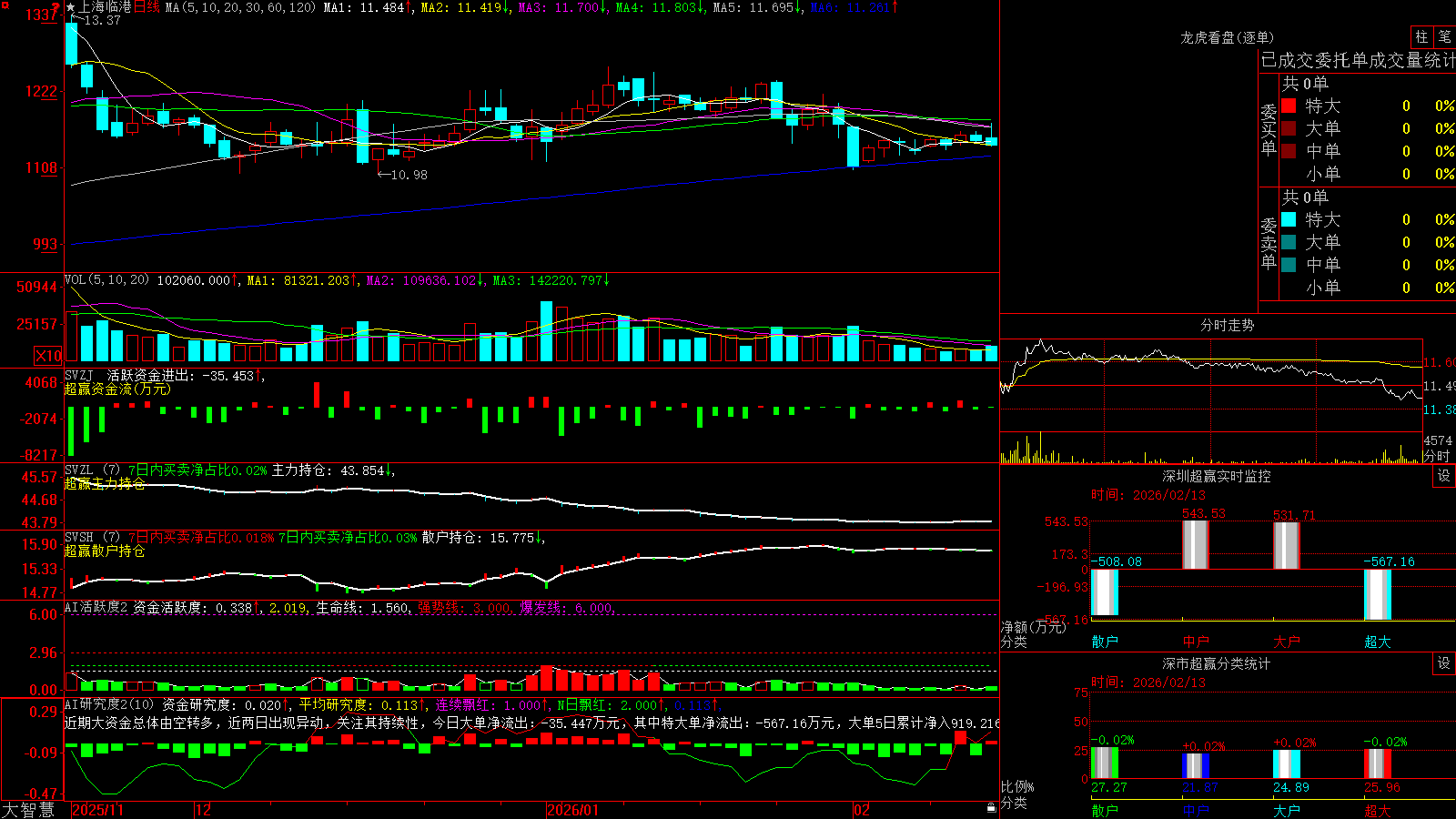Click the 龙虎看盘(逐单) panel title
Screen dimensions: 1456x819
click(1227, 37)
